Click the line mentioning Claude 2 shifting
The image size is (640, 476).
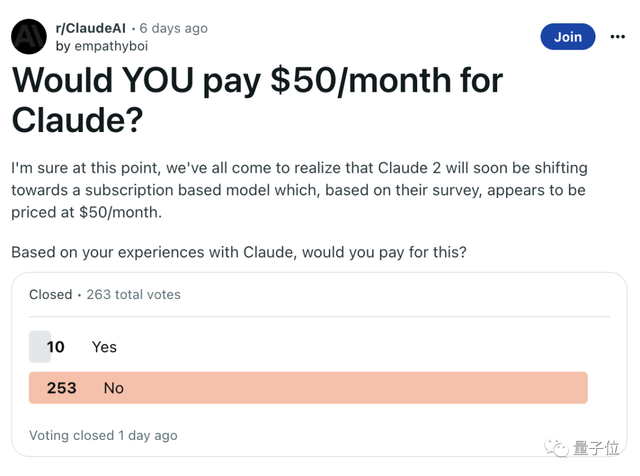click(x=299, y=167)
